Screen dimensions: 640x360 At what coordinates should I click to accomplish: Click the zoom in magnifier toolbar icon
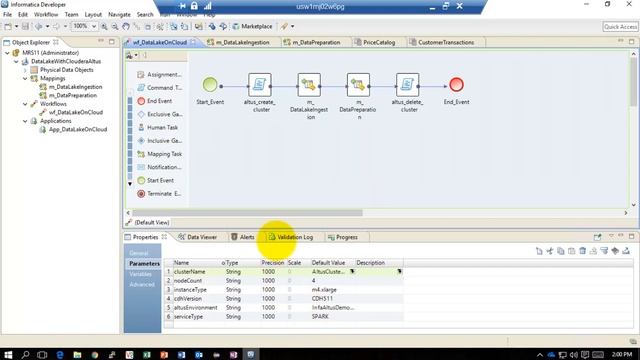[104, 27]
